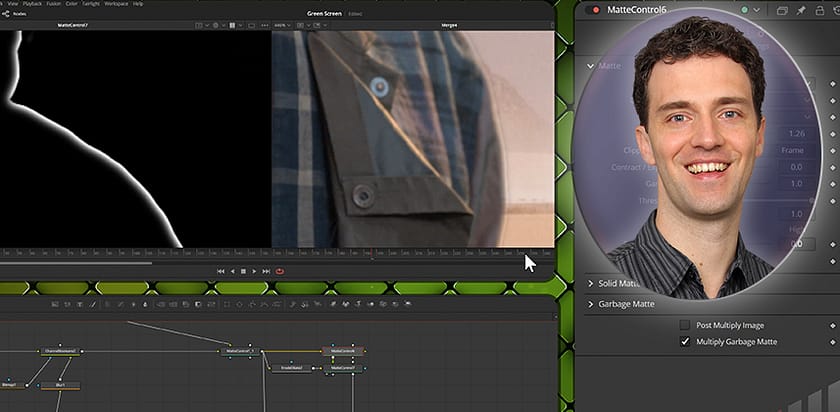Open the Fusion menu
This screenshot has width=840, height=412.
pyautogui.click(x=54, y=3)
